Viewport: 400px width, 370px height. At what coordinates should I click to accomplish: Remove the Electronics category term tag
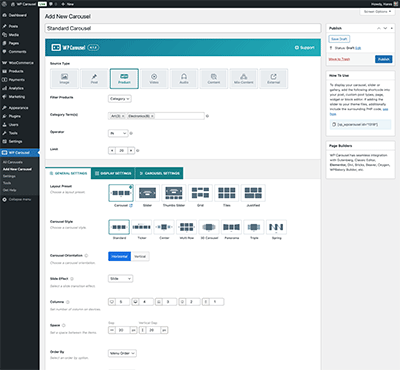(152, 116)
